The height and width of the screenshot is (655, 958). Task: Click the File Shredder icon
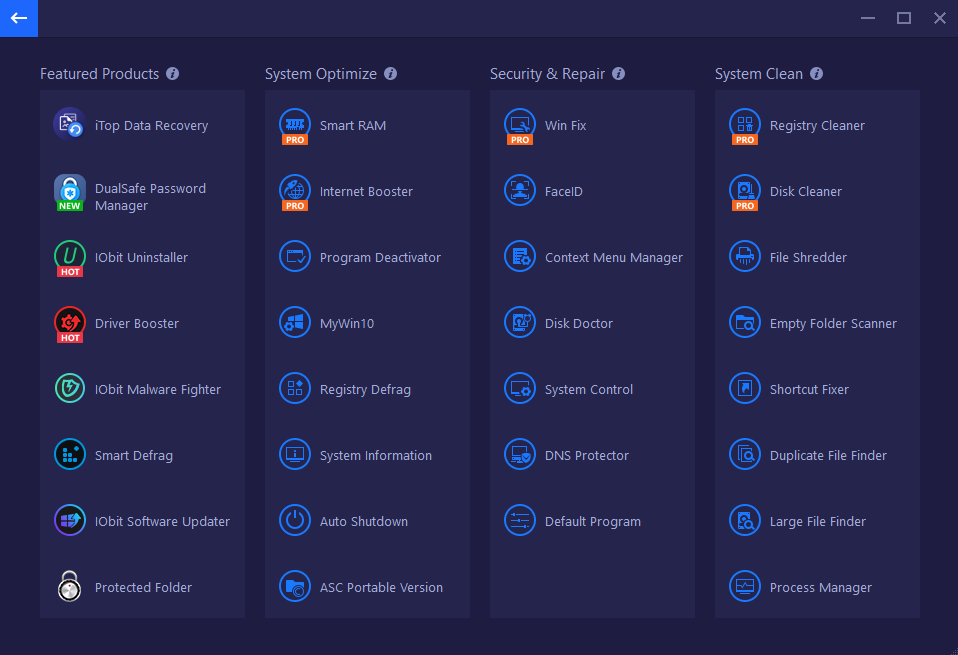point(745,256)
